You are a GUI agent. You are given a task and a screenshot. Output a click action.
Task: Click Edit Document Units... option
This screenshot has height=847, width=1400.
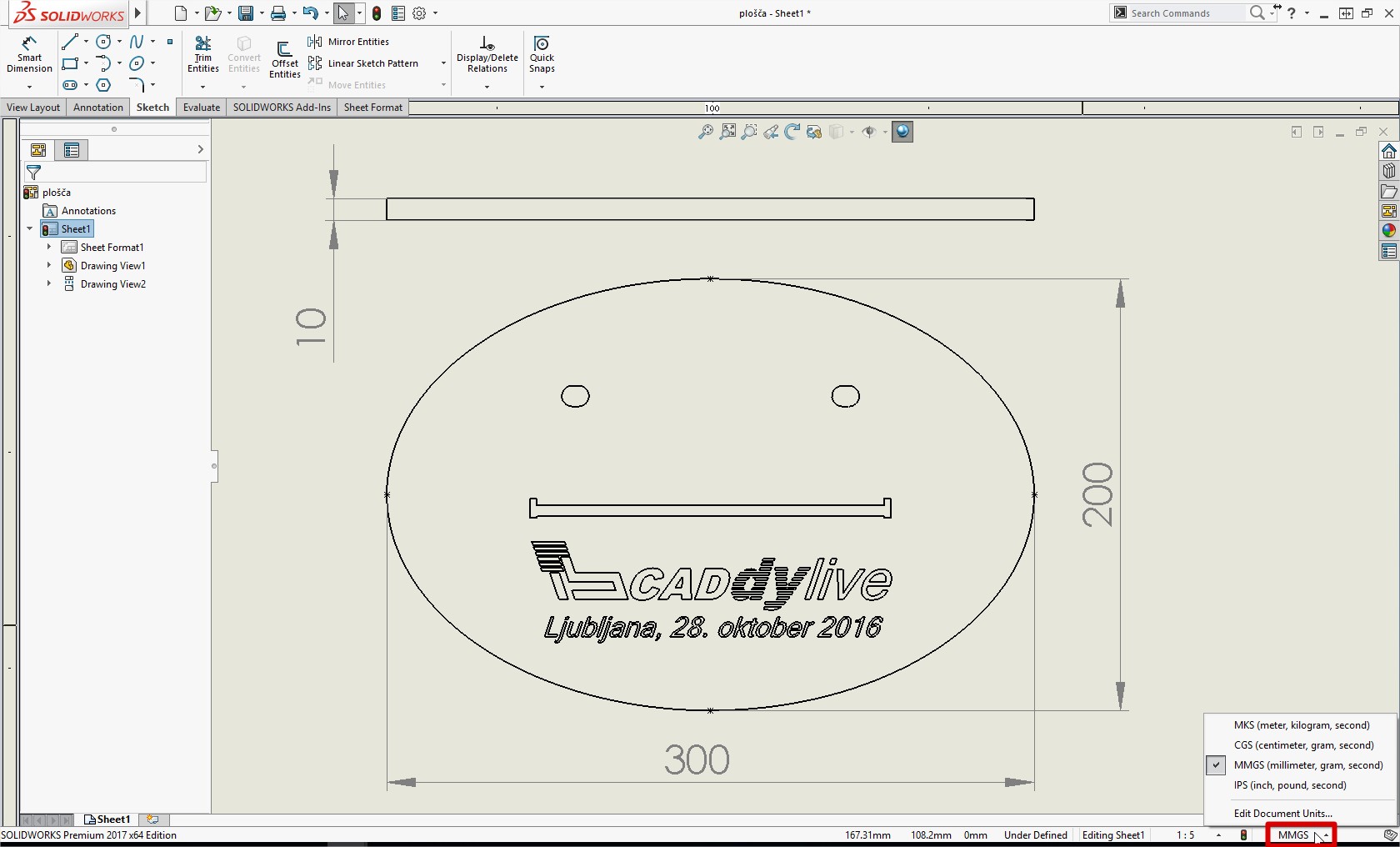1282,814
